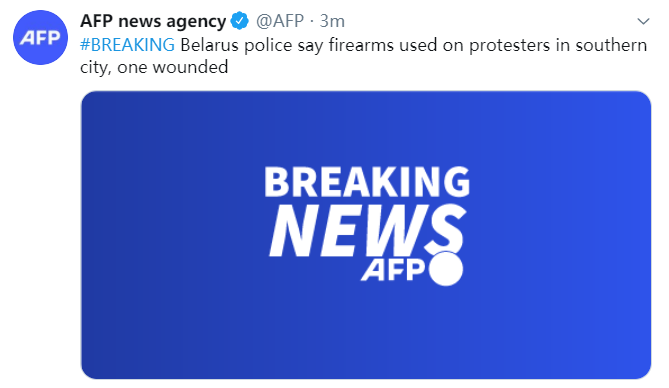This screenshot has height=388, width=669.
Task: Open the @AFP handle link
Action: [280, 21]
